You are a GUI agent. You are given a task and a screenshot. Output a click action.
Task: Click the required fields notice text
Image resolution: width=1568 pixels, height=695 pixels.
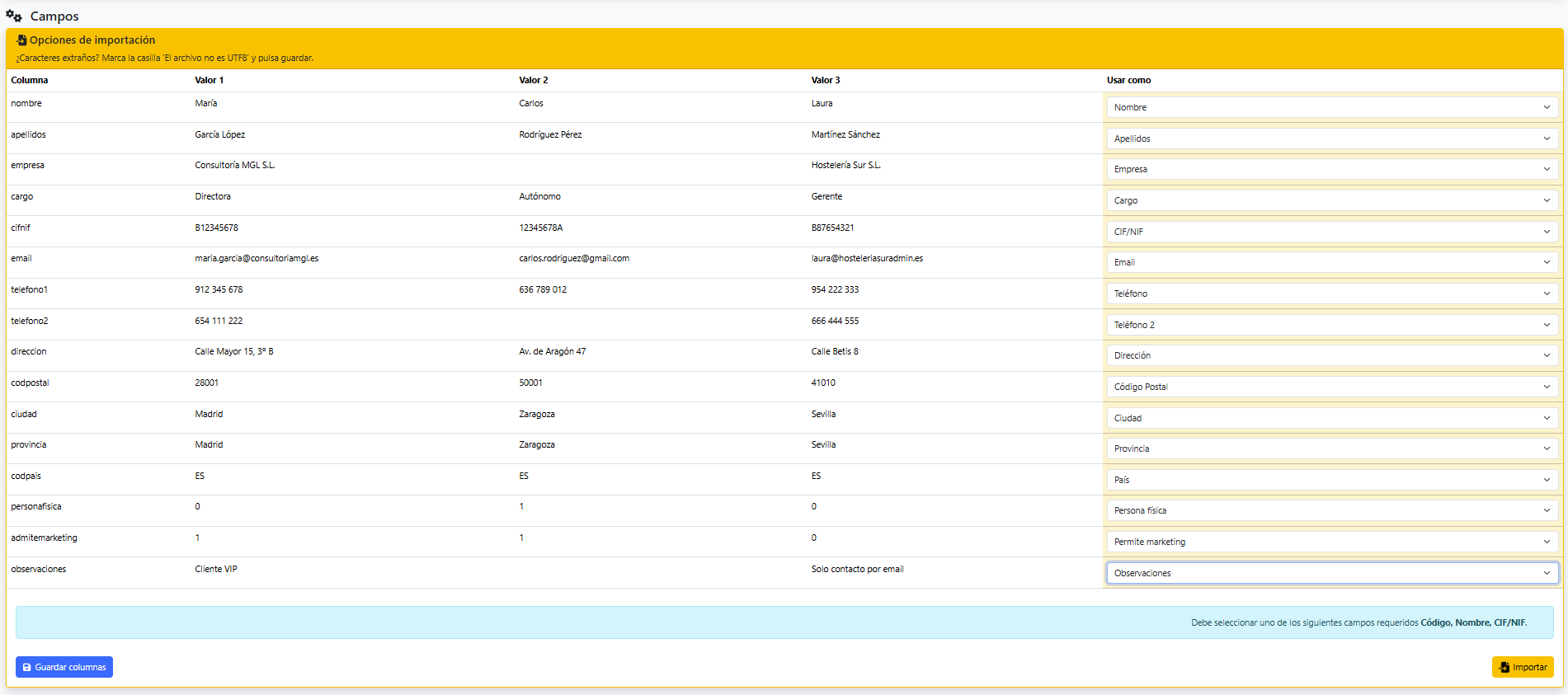pos(1358,622)
